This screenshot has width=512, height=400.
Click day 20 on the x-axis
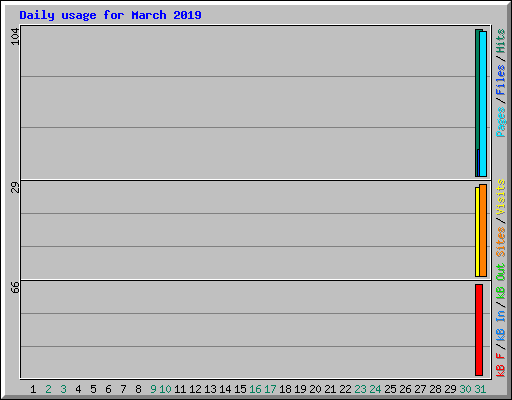[x=315, y=389]
